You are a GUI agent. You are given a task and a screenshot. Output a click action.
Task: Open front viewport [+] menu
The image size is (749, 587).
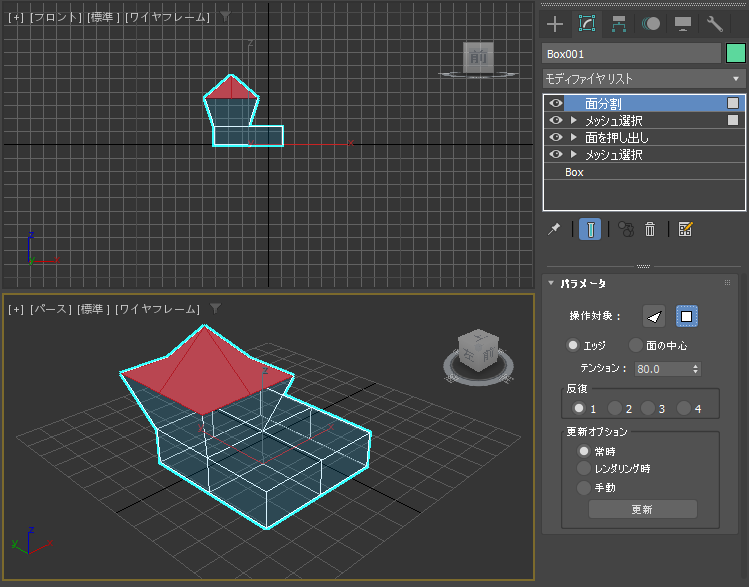pyautogui.click(x=16, y=17)
